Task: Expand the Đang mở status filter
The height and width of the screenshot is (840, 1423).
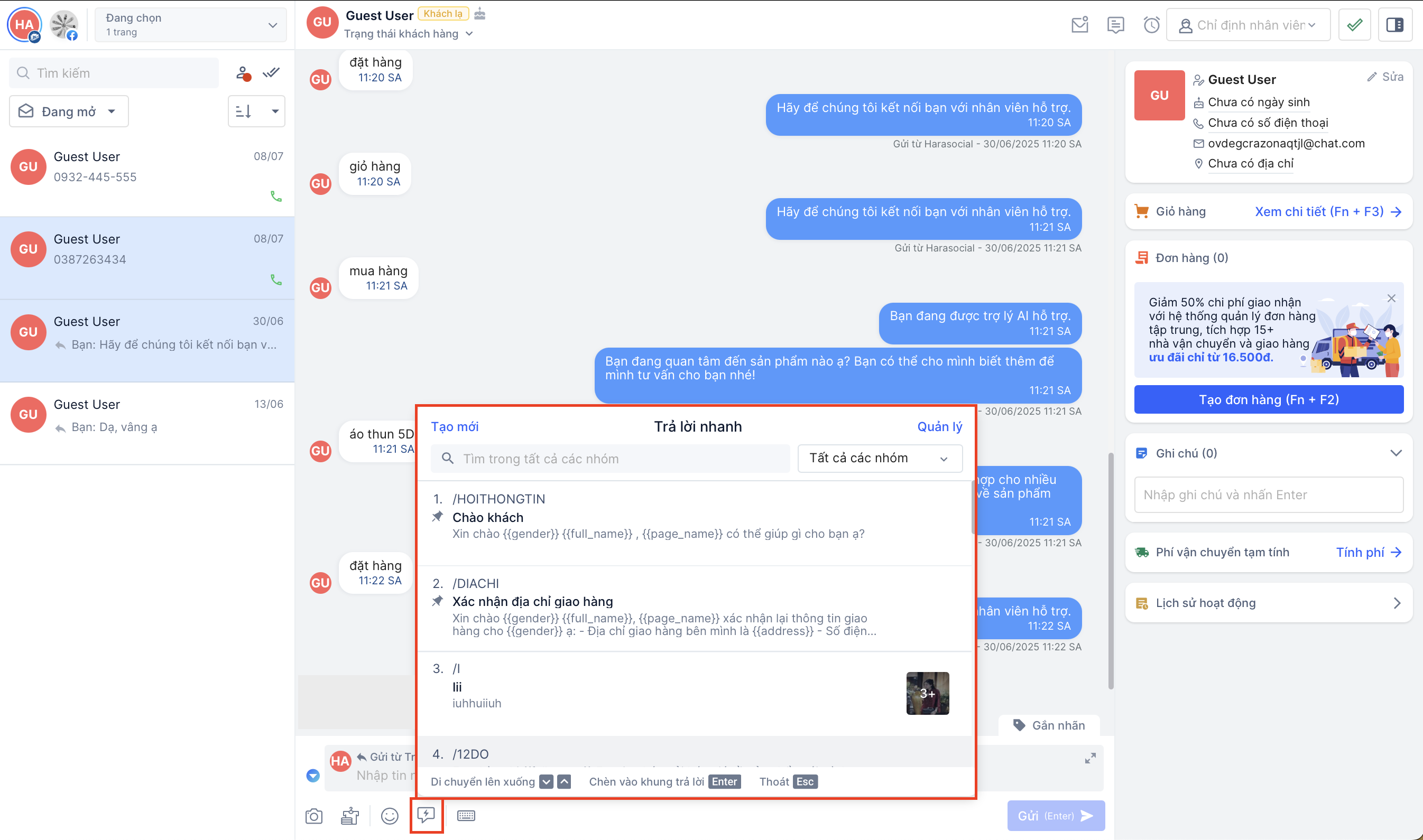Action: tap(69, 111)
